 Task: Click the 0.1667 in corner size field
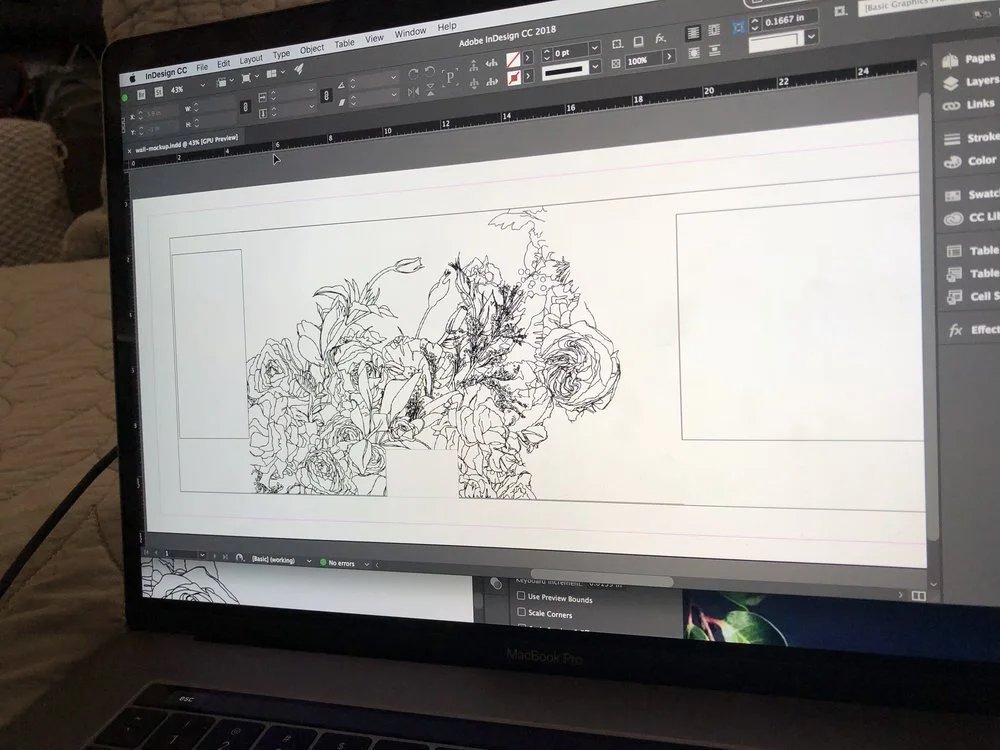[x=788, y=20]
